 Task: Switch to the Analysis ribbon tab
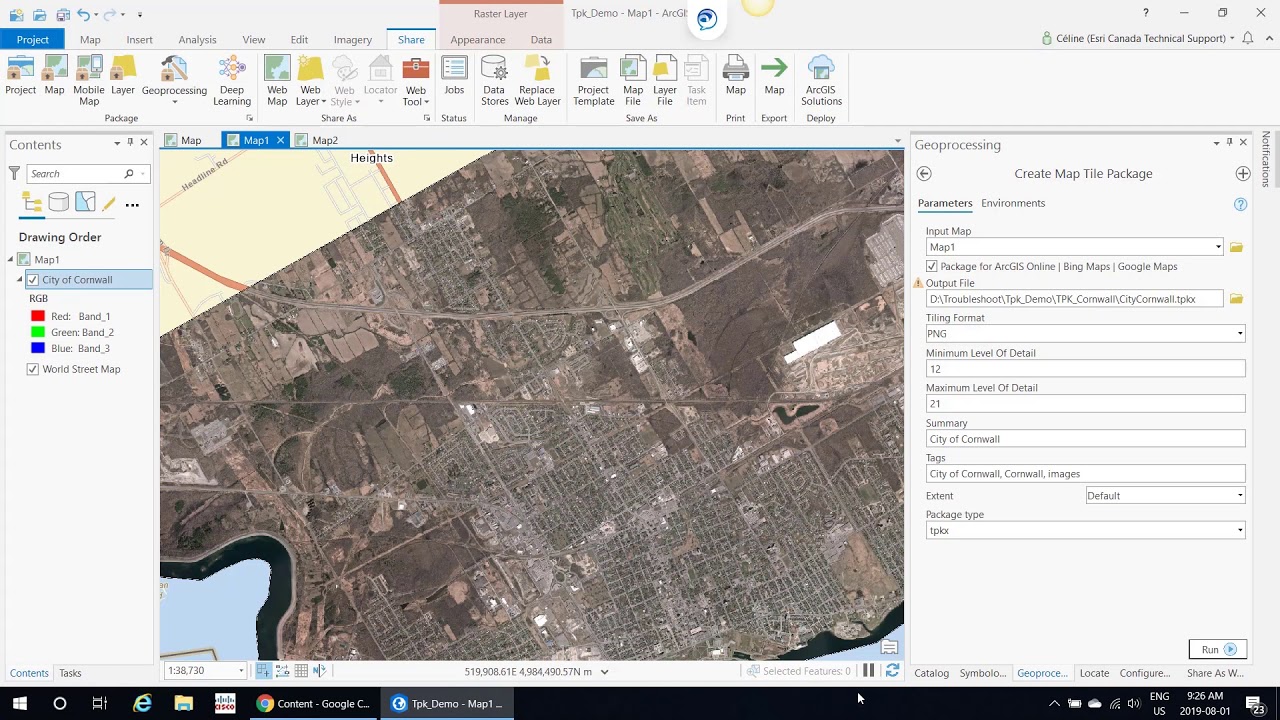coord(197,39)
